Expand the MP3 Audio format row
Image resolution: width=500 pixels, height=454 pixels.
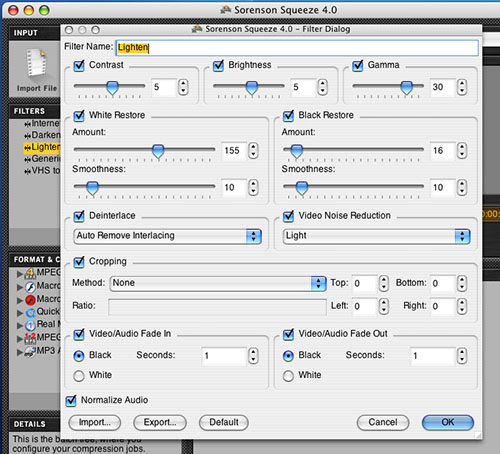pyautogui.click(x=20, y=352)
